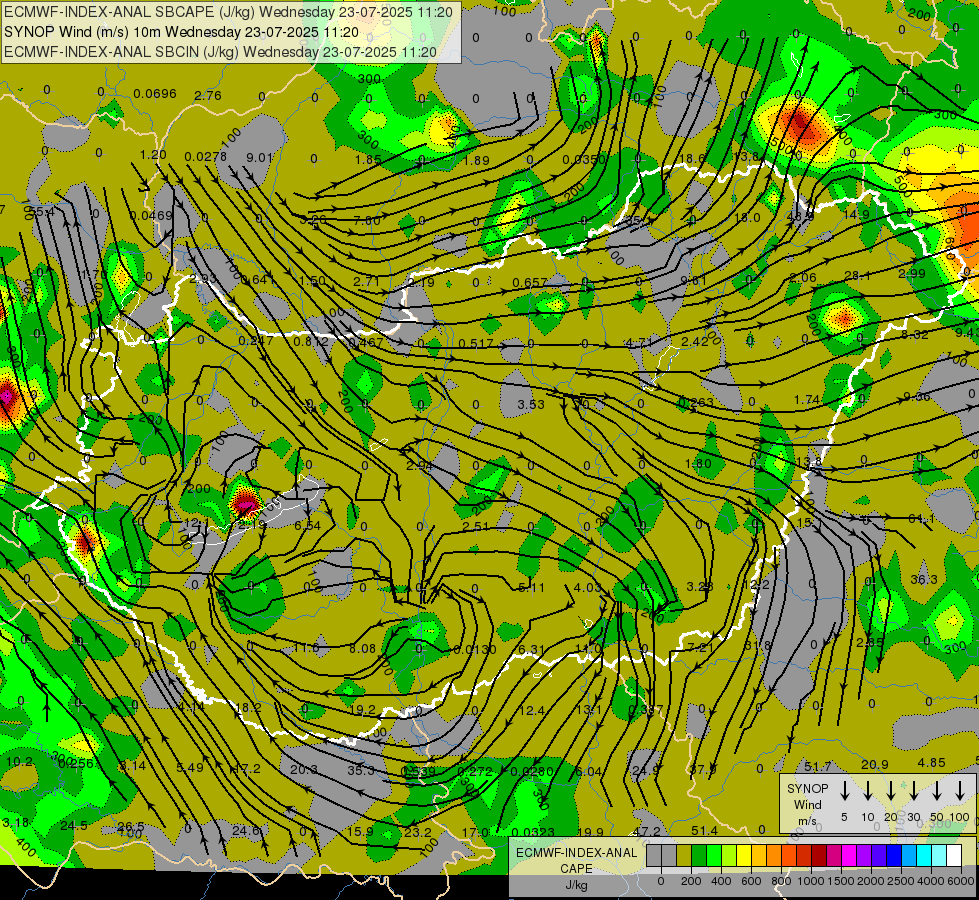The image size is (979, 900).
Task: Select the SBCIN title line at the top
Action: [220, 52]
